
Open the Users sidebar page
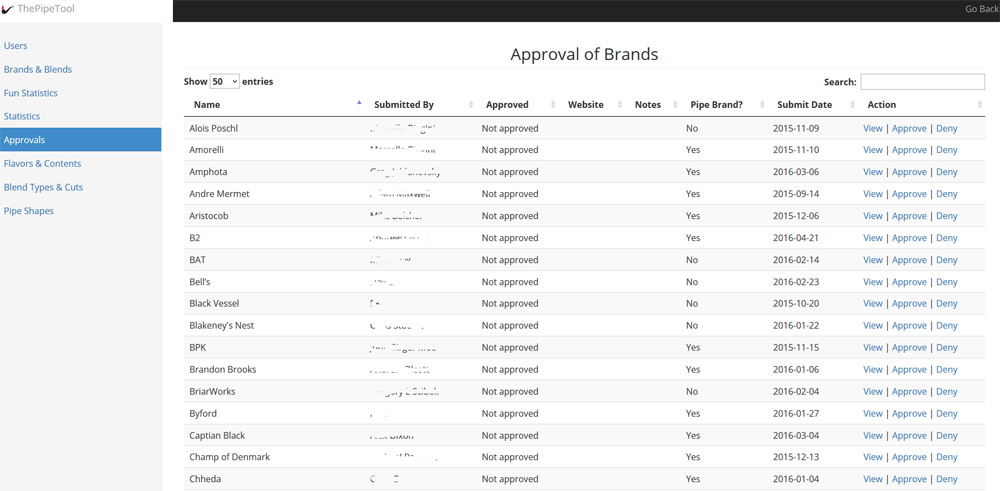click(15, 46)
